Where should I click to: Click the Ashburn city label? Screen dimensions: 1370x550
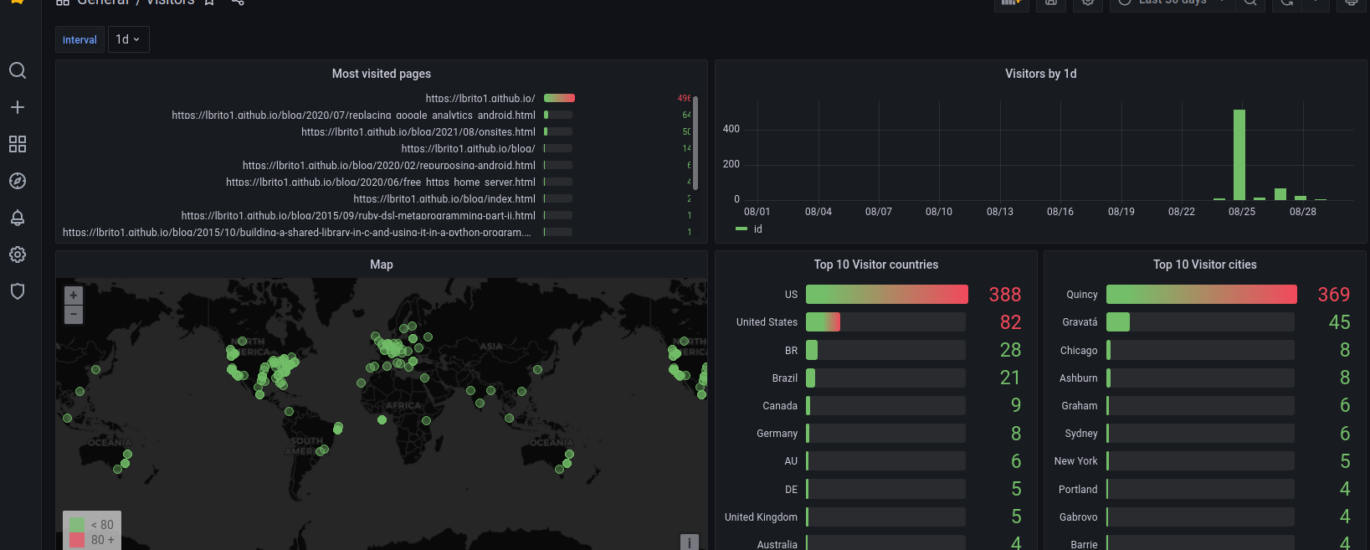(1078, 378)
